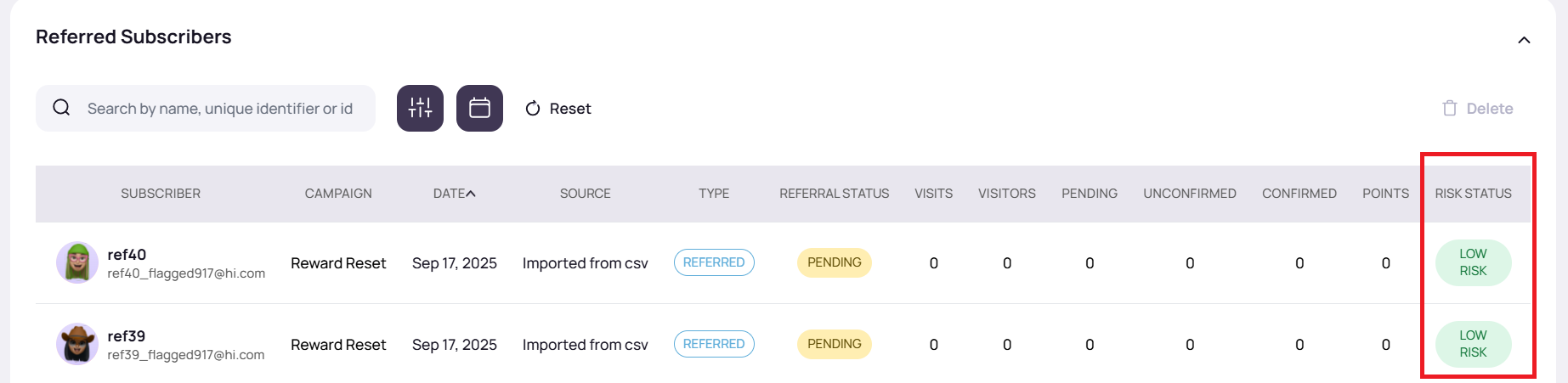Click the Reset filters button
1568x383 pixels.
[x=558, y=109]
